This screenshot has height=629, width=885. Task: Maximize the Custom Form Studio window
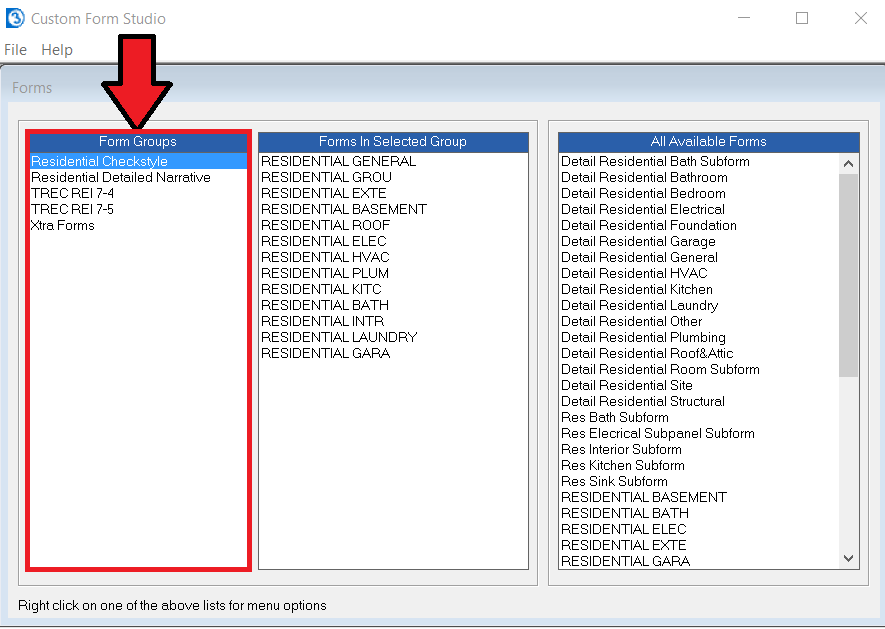pyautogui.click(x=802, y=18)
